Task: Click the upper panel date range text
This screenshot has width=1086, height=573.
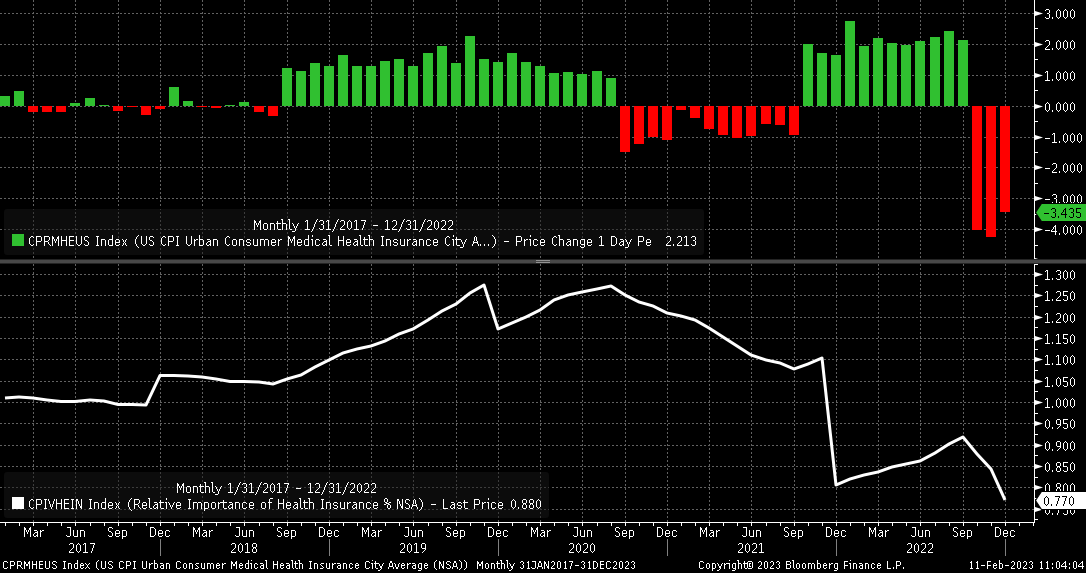Action: click(354, 224)
